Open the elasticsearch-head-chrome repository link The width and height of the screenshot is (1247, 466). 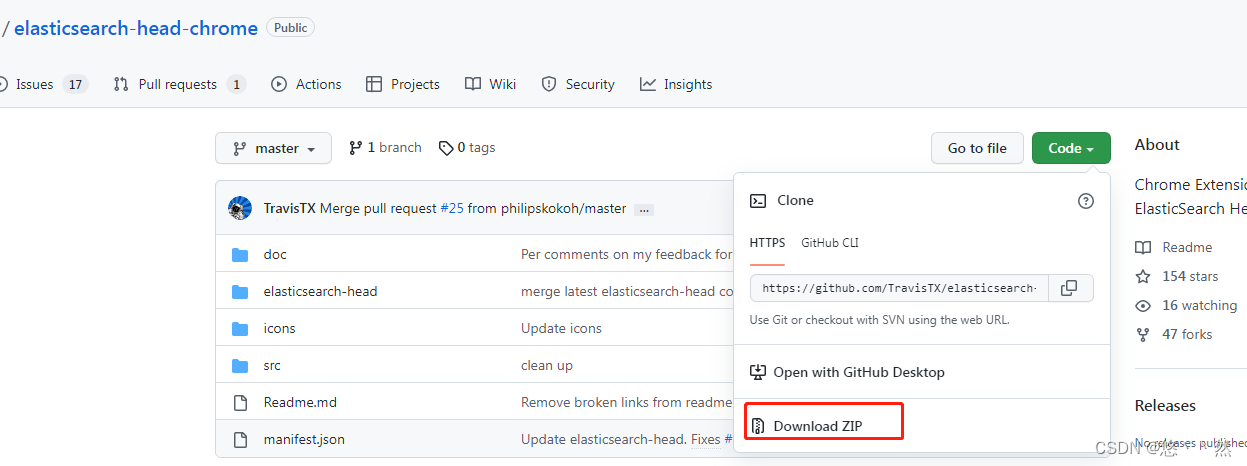click(x=136, y=28)
